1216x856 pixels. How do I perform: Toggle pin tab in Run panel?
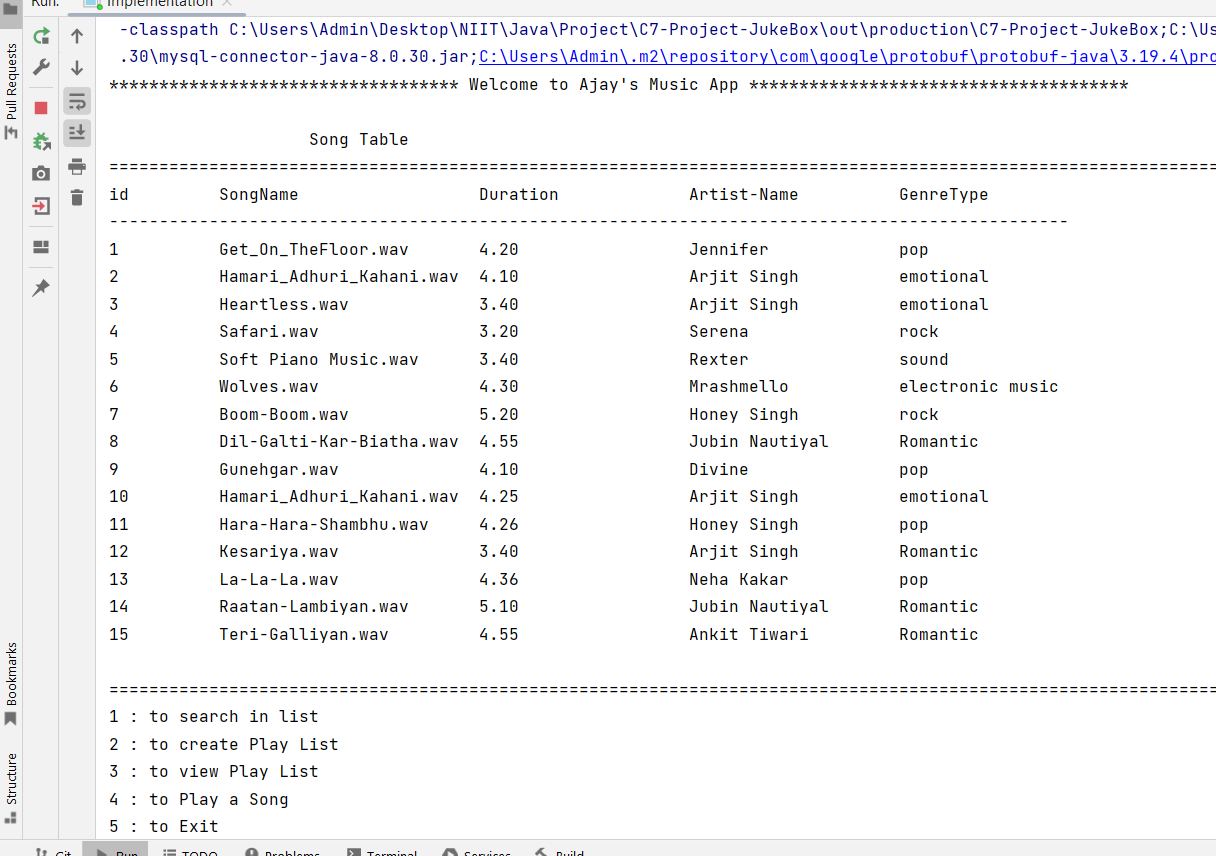(x=41, y=288)
